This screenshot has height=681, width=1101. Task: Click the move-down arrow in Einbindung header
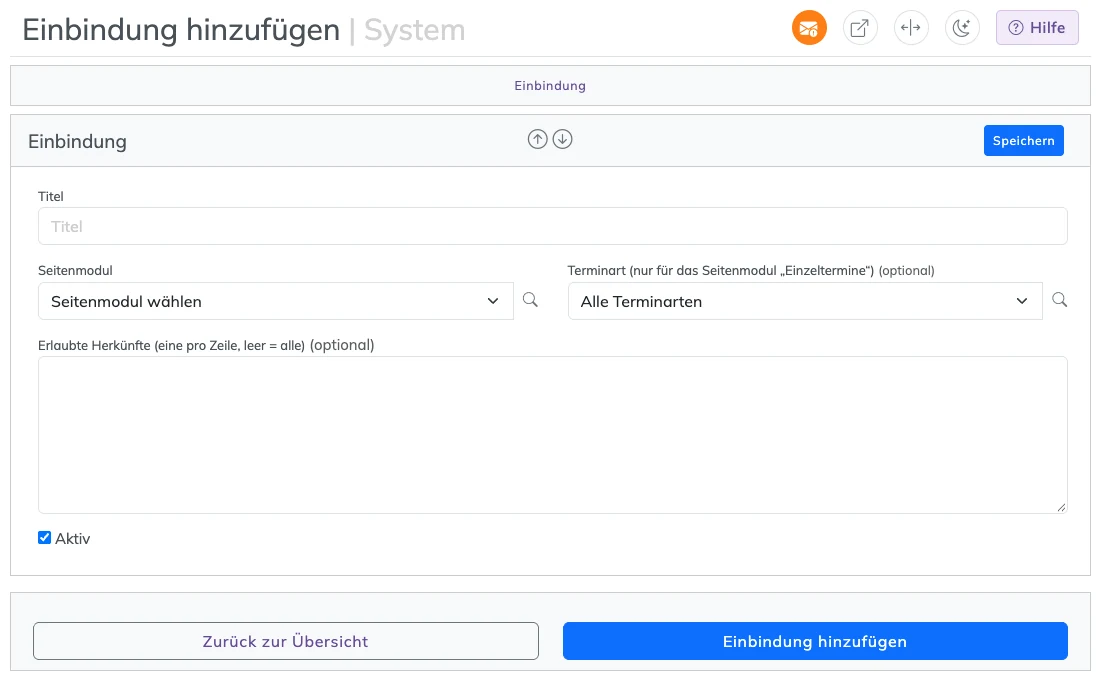(x=562, y=140)
